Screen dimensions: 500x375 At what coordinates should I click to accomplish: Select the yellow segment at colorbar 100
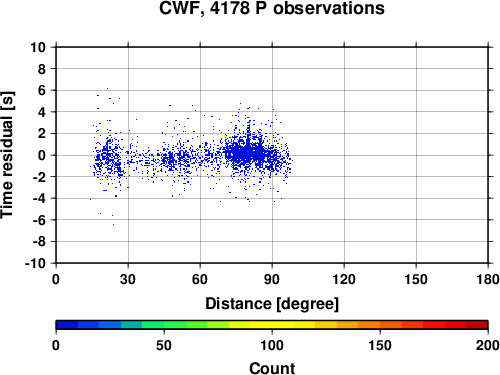click(272, 325)
